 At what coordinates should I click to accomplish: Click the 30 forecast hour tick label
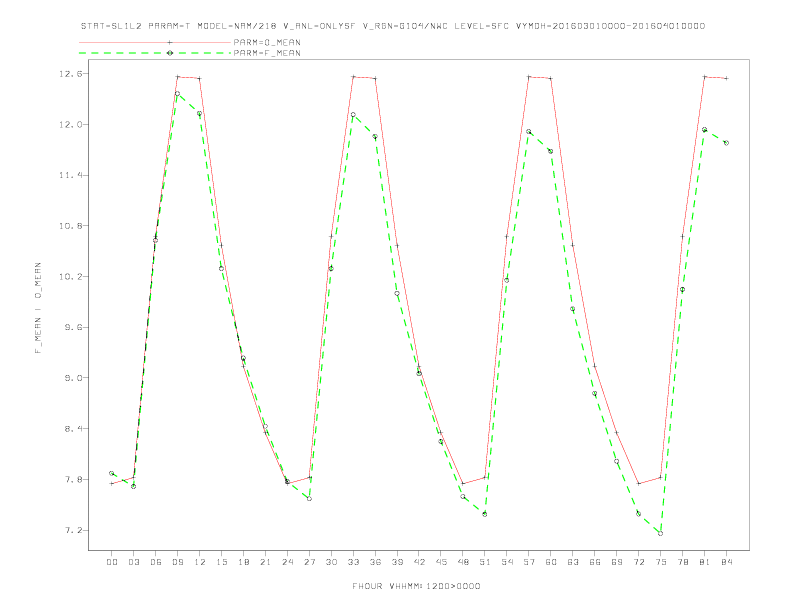tap(331, 562)
